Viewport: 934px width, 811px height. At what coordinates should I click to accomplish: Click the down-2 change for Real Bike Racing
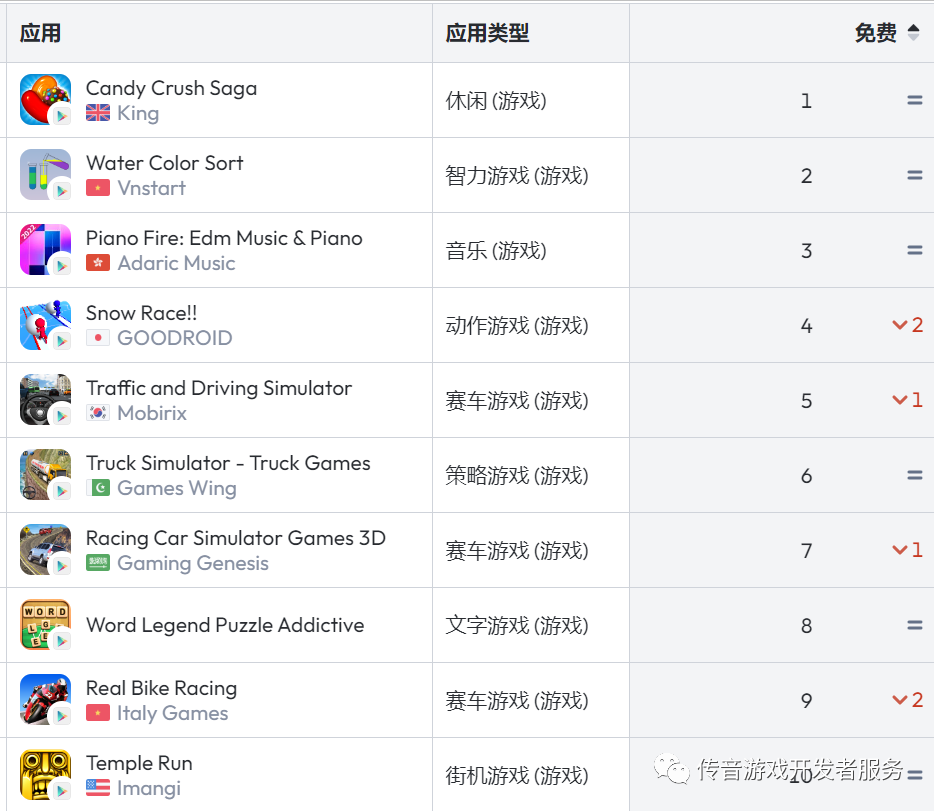coord(907,700)
